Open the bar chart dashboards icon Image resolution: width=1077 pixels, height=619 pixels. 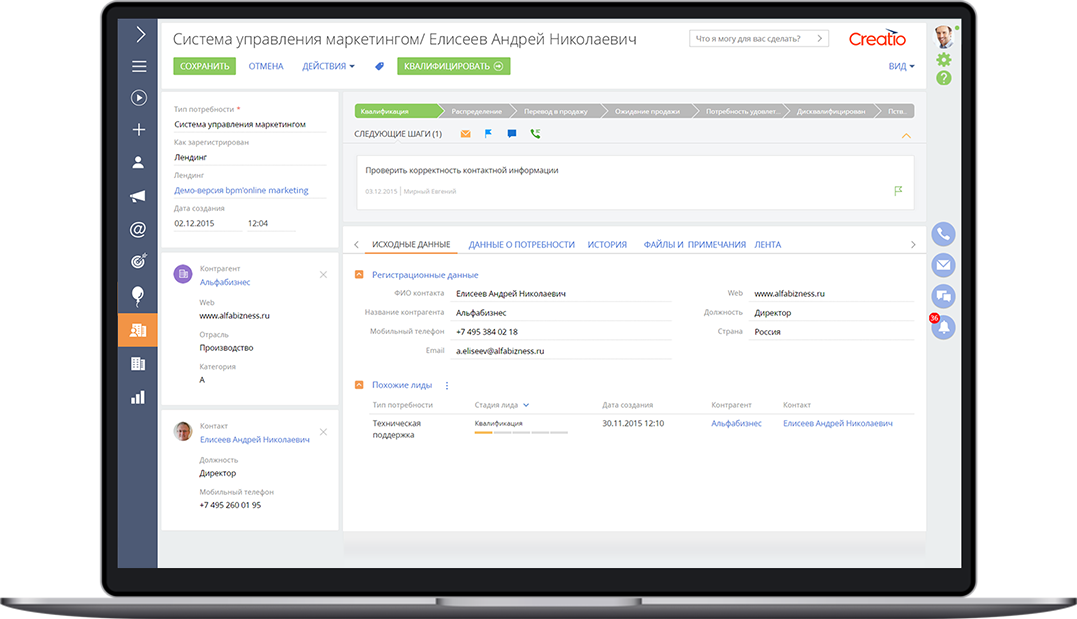pyautogui.click(x=138, y=397)
